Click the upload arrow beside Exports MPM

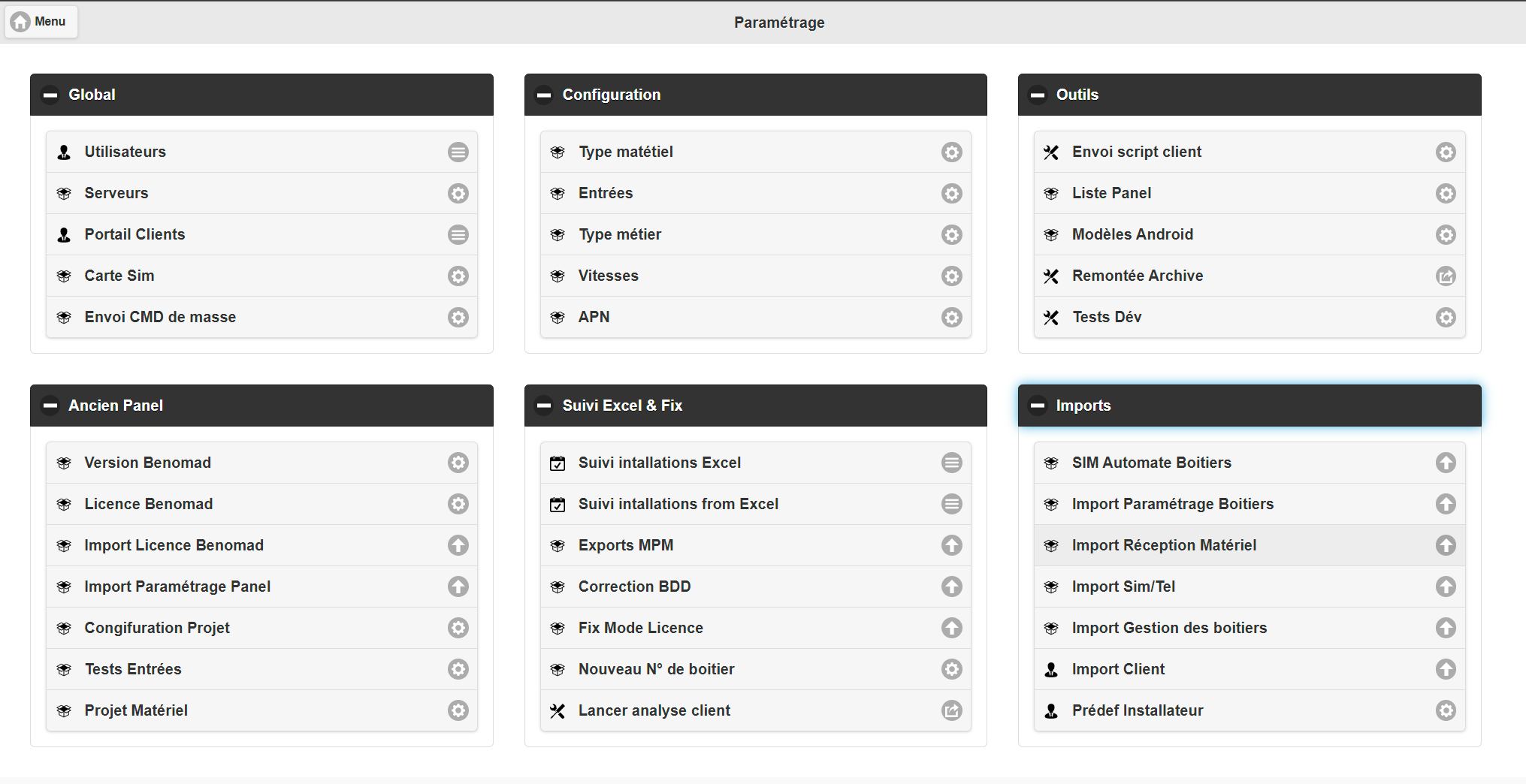pos(951,545)
